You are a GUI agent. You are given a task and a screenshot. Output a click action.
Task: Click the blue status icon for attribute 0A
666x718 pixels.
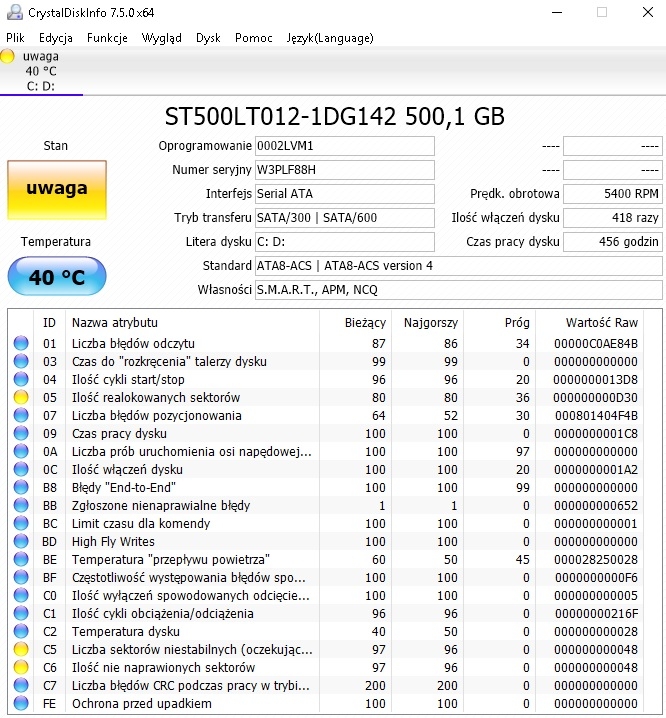tap(21, 451)
